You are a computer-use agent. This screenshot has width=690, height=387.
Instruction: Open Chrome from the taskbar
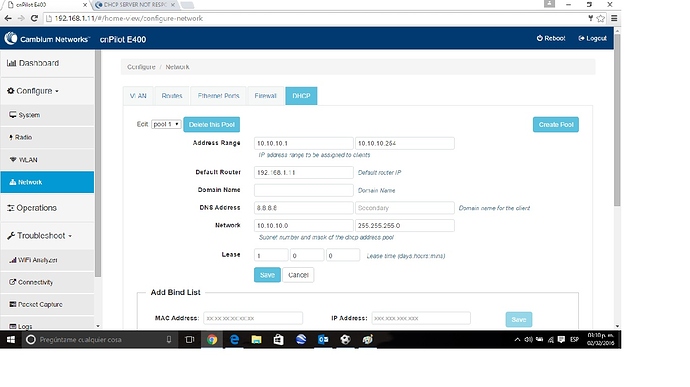point(212,340)
